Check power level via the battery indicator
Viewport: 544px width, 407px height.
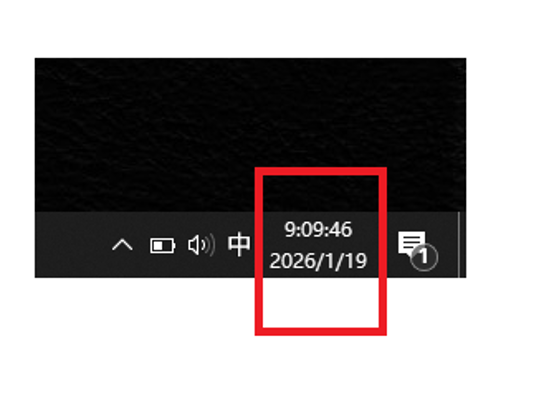[x=162, y=246]
